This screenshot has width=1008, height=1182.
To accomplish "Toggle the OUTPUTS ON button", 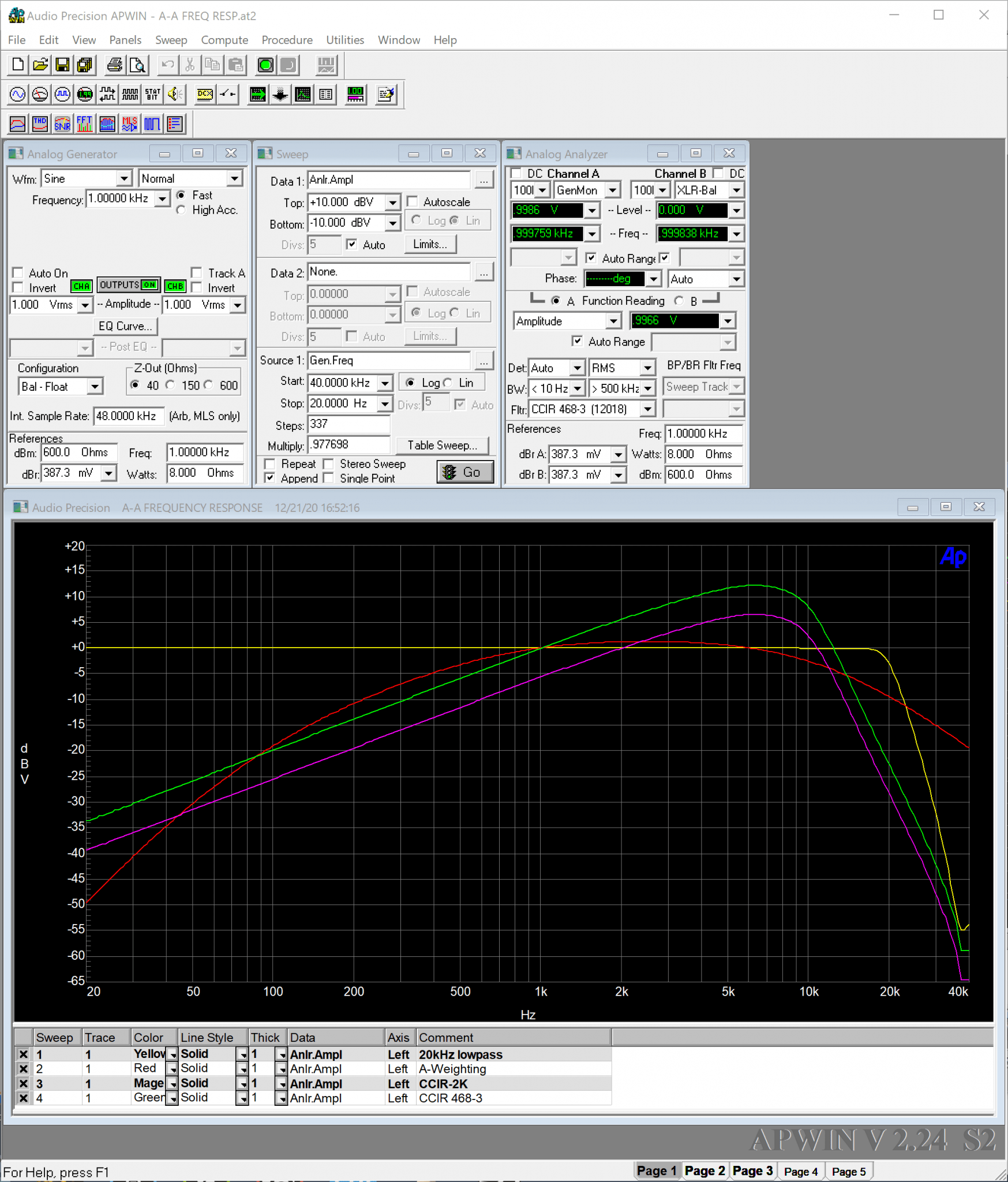I will 128,285.
